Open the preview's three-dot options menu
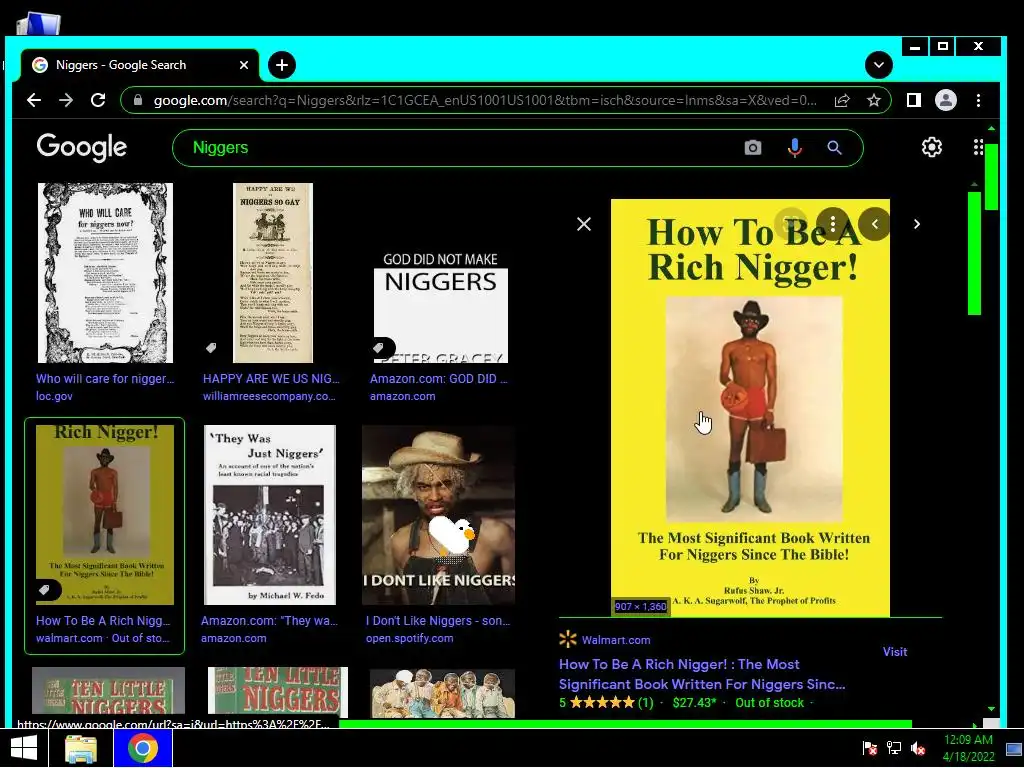 833,224
